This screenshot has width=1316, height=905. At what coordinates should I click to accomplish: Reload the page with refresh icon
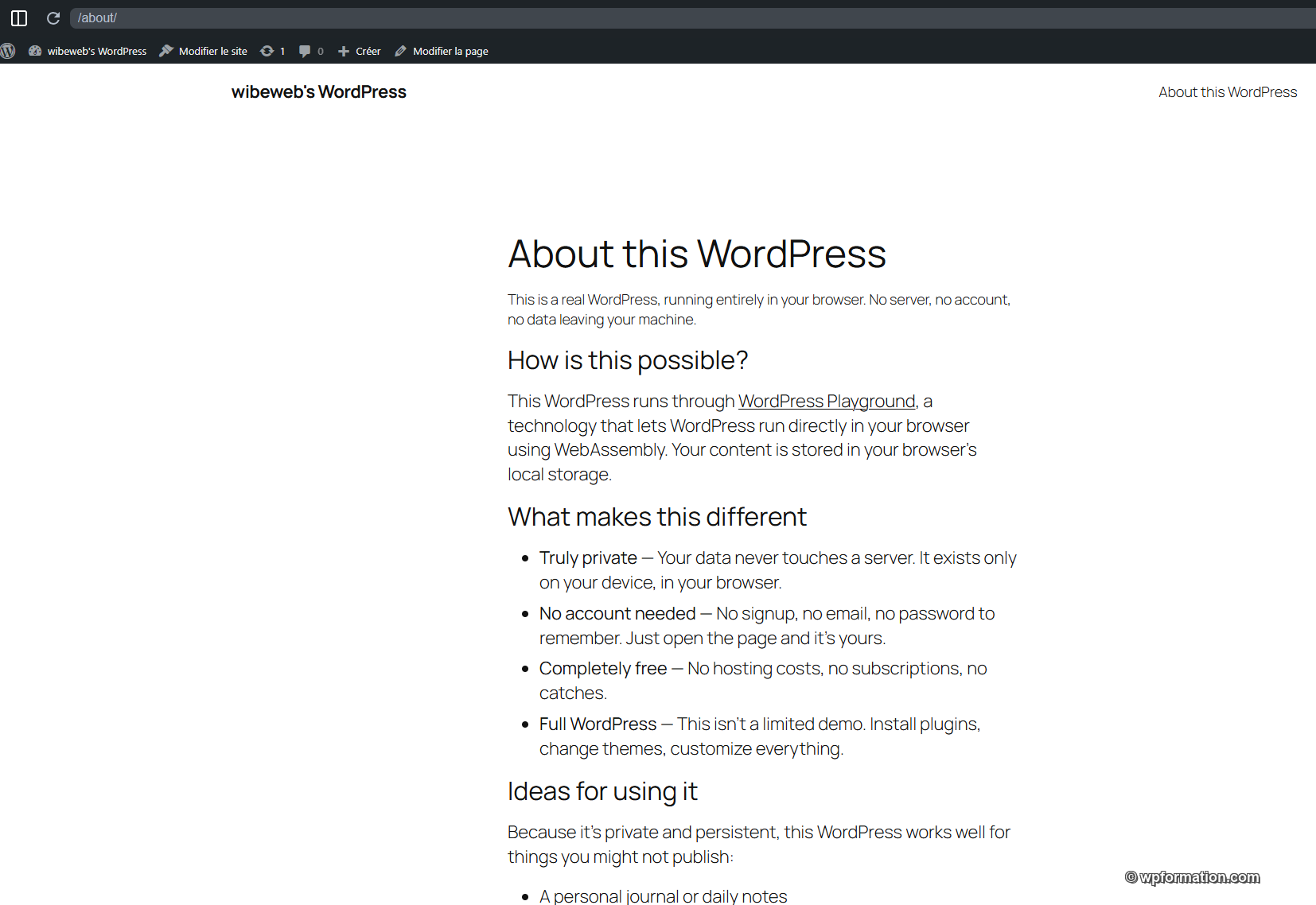53,18
